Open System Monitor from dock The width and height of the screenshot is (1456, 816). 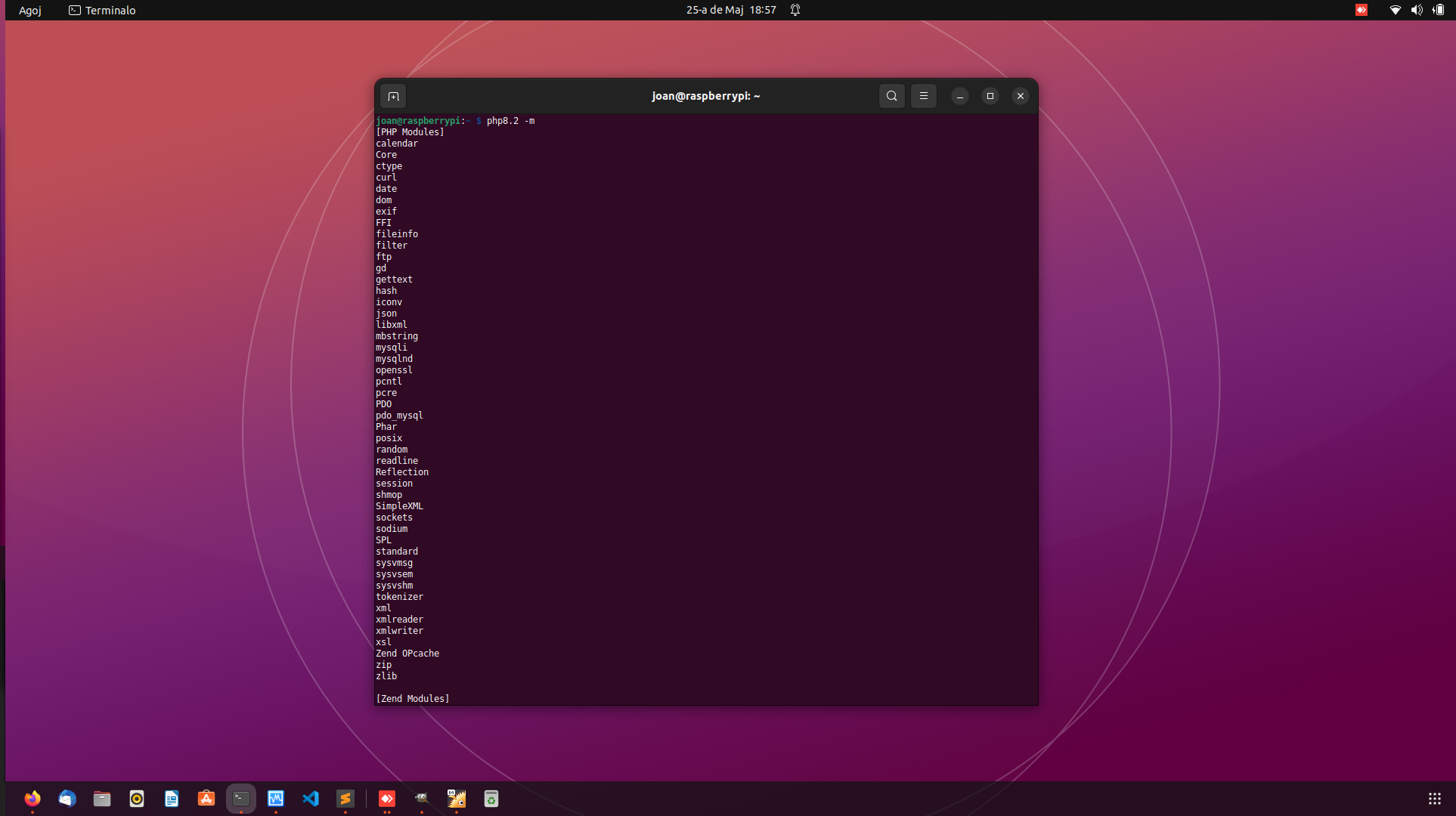click(x=276, y=799)
